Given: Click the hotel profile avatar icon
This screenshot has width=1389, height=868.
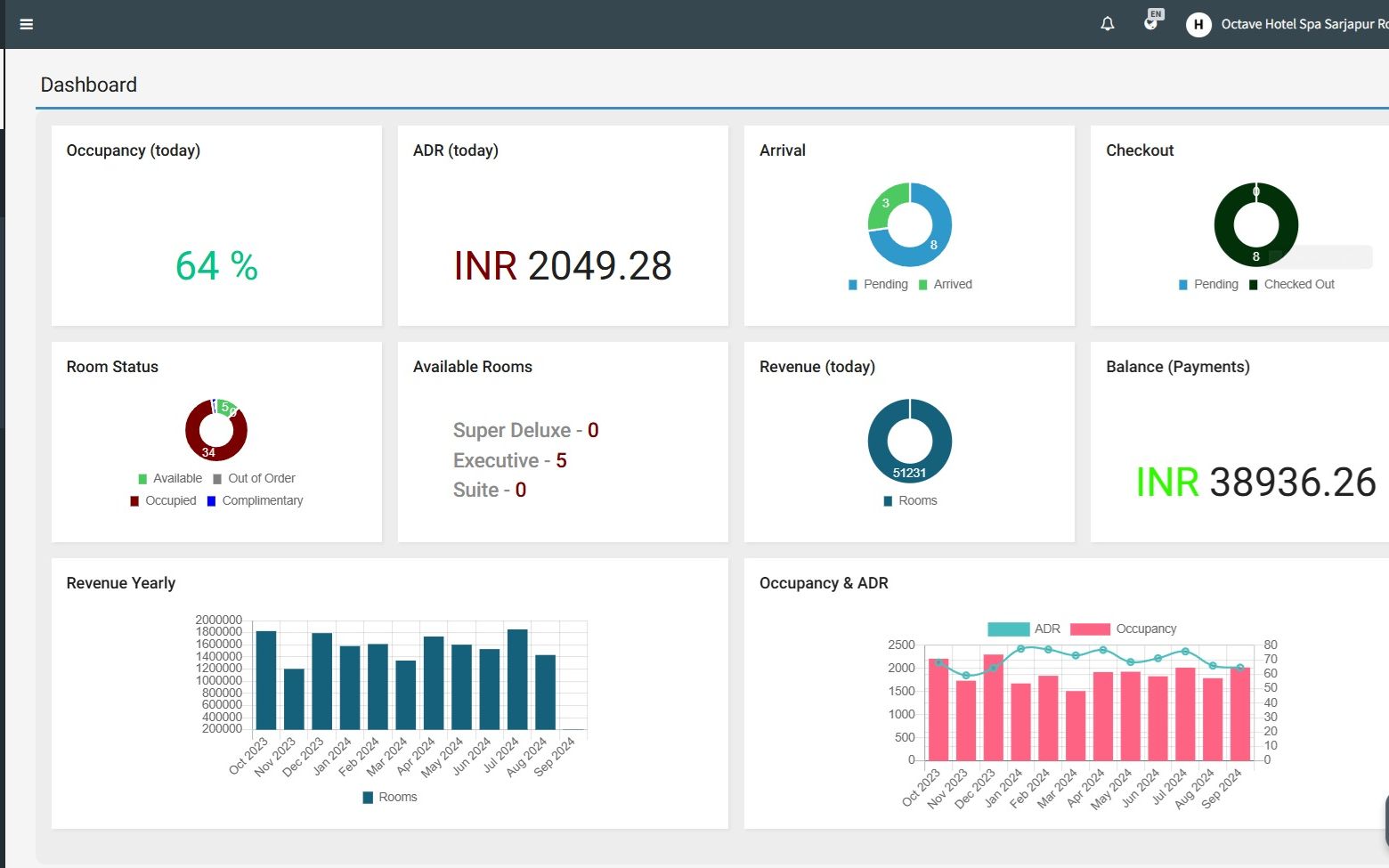Looking at the screenshot, I should [1198, 25].
